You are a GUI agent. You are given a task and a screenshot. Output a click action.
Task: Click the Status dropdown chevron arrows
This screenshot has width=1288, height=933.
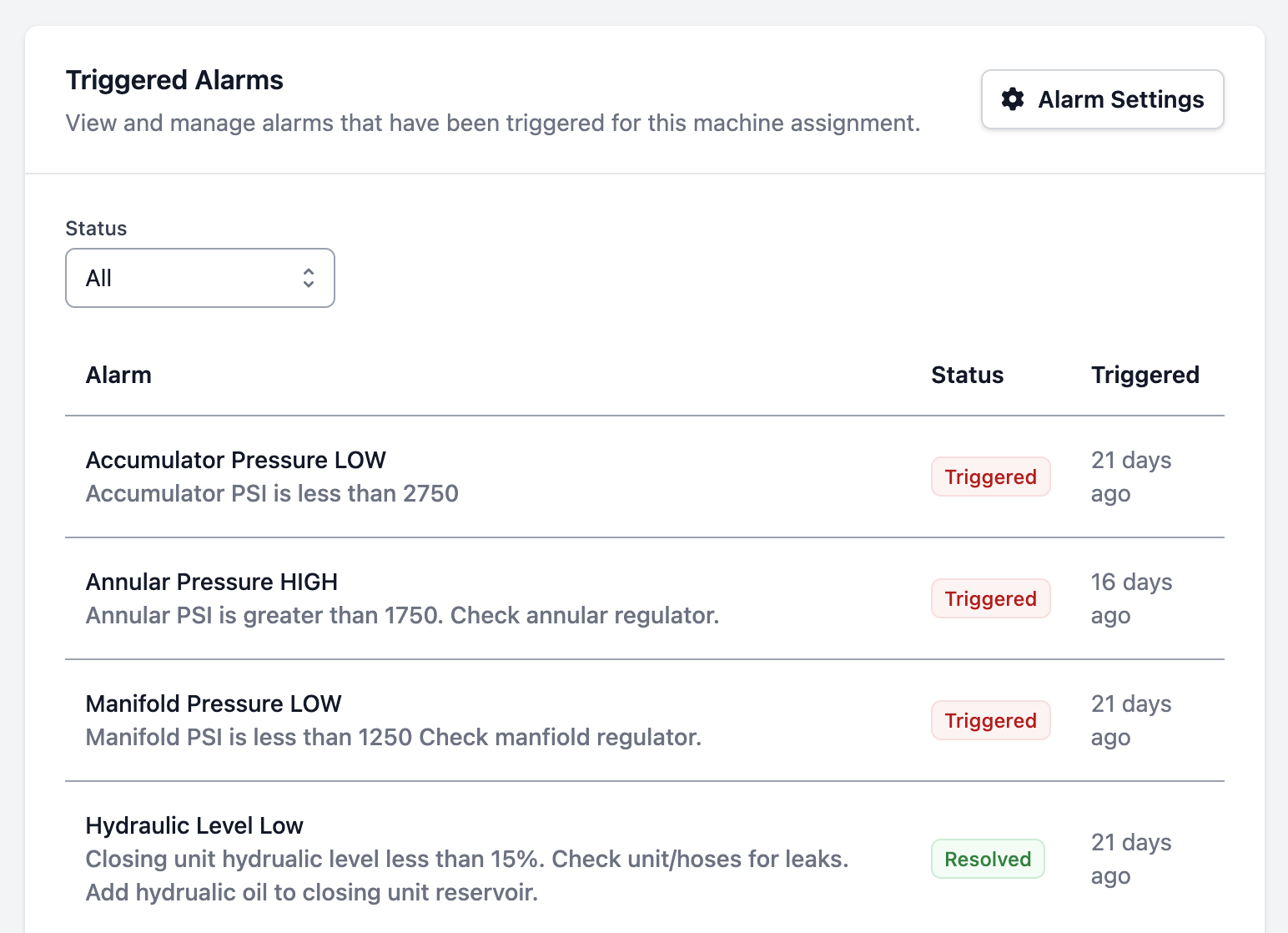(309, 278)
